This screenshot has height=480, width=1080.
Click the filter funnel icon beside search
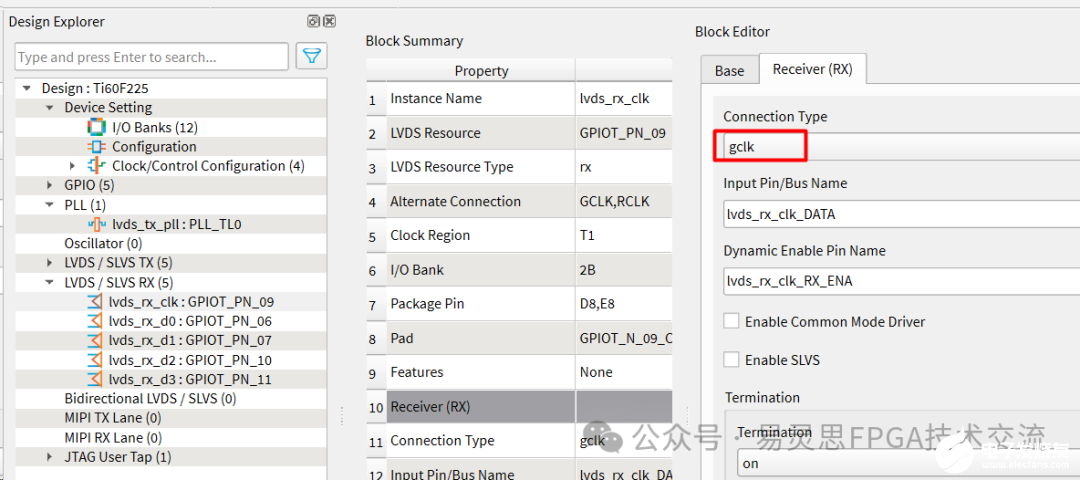312,57
